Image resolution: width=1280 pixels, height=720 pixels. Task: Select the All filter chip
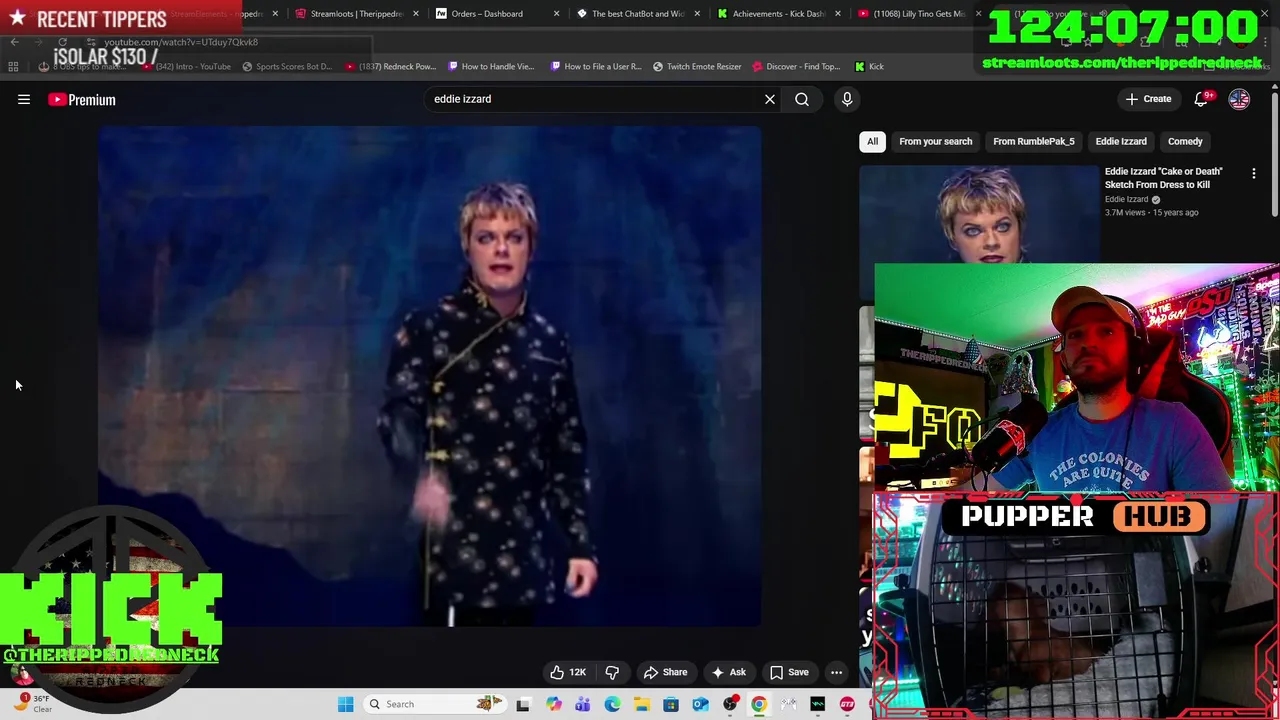pyautogui.click(x=872, y=141)
